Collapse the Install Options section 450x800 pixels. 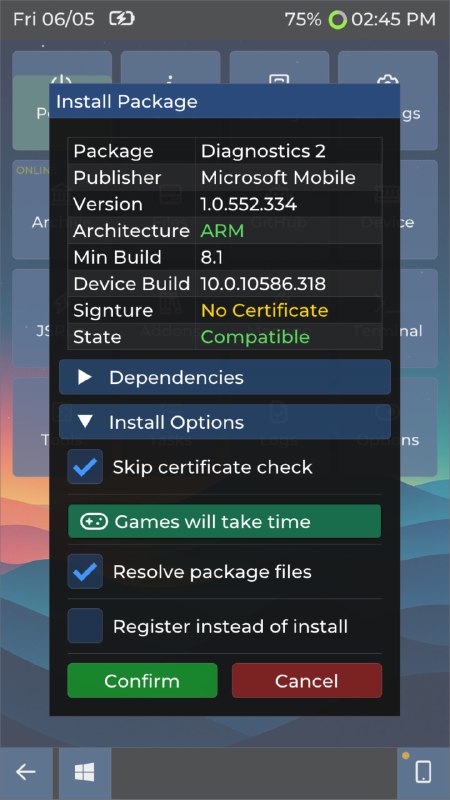[225, 422]
